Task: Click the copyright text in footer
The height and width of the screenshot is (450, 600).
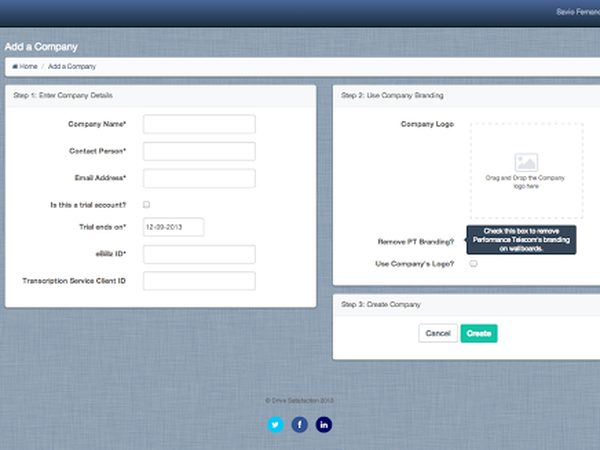Action: point(299,401)
